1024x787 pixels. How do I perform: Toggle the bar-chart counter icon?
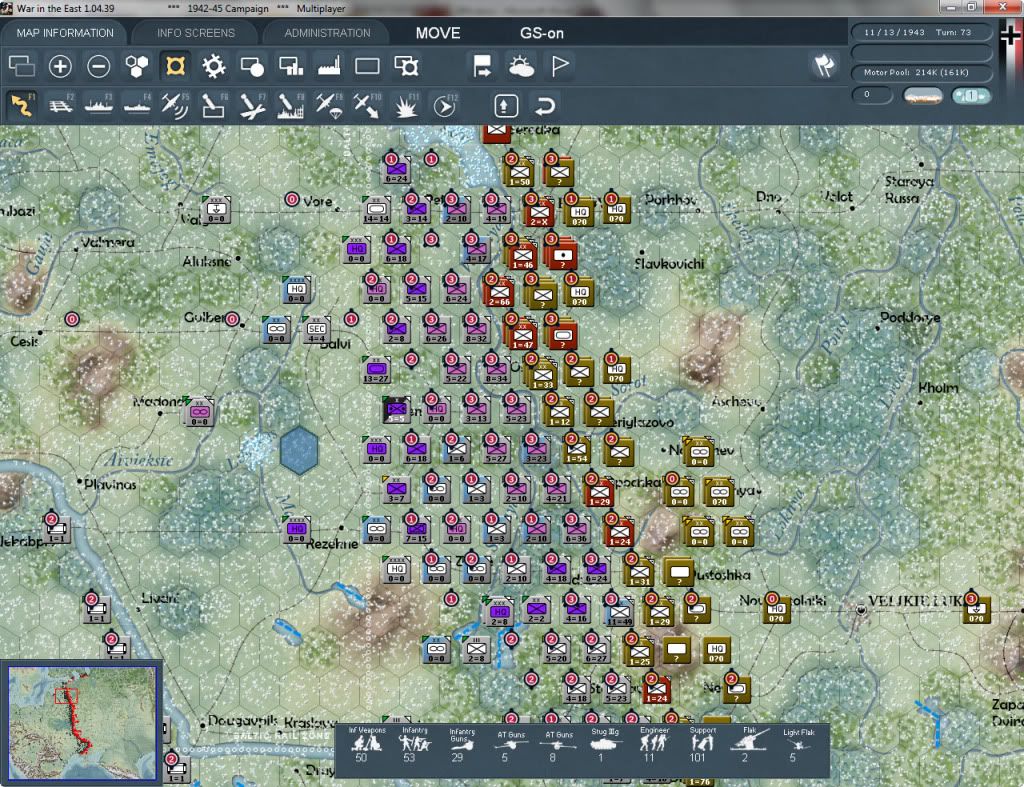pos(291,66)
